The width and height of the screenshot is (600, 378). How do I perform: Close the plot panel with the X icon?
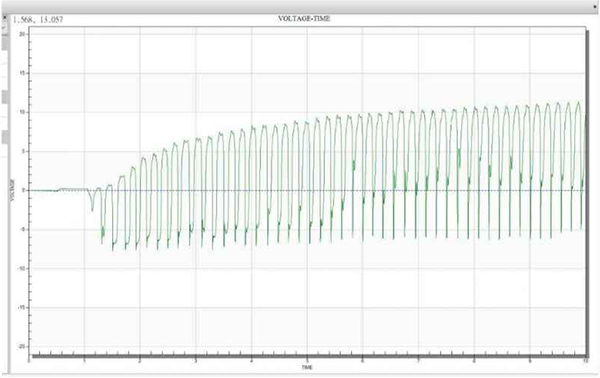[x=4, y=18]
